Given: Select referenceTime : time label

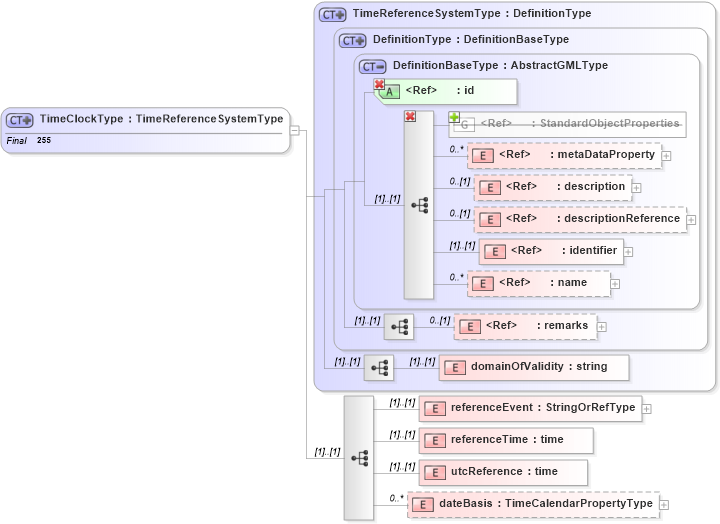Looking at the screenshot, I should (x=507, y=439).
